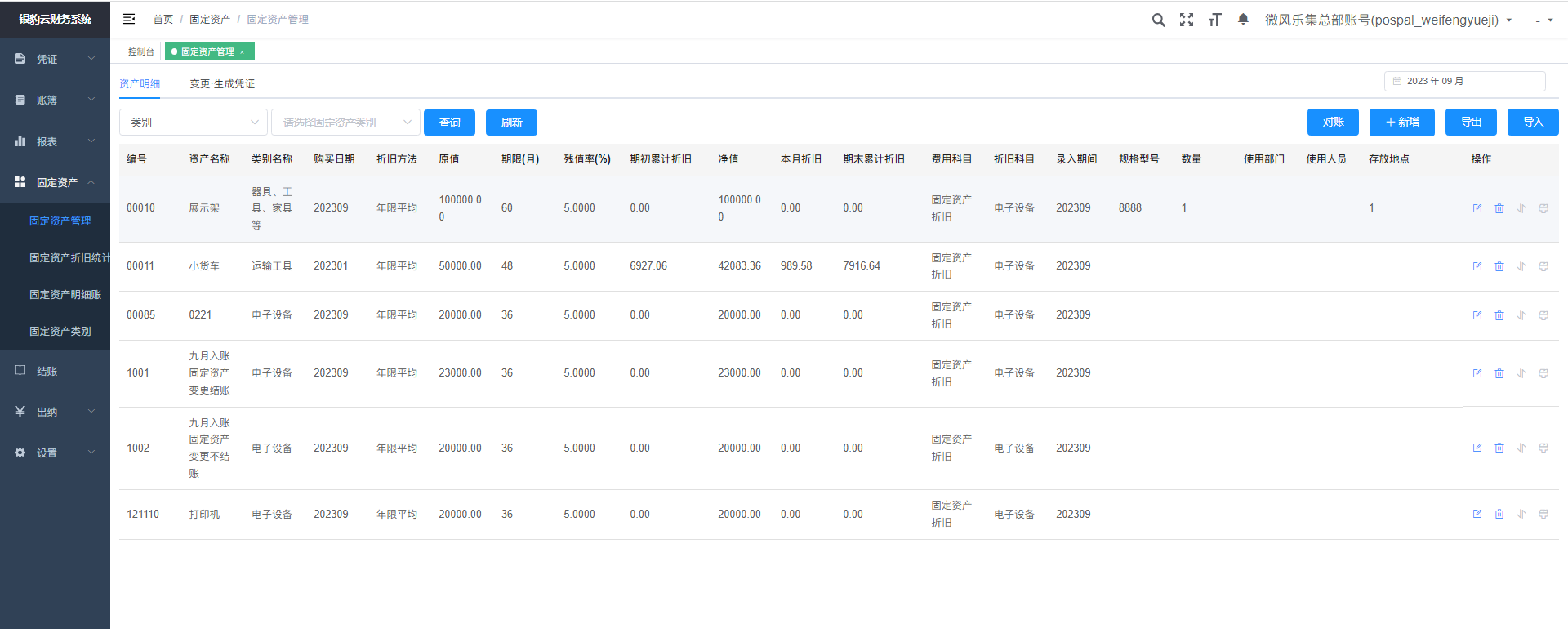Image resolution: width=1568 pixels, height=629 pixels.
Task: Open account user dropdown in header
Action: click(x=1388, y=20)
